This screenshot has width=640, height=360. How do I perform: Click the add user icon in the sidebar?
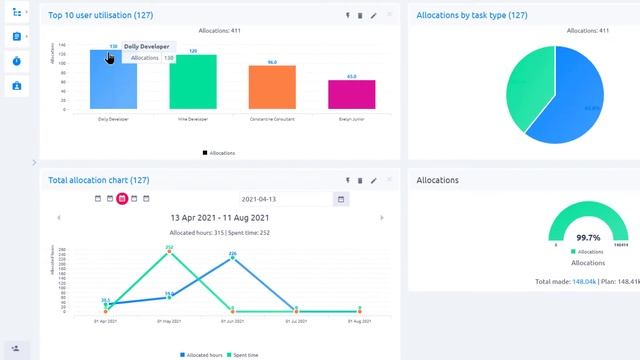point(16,349)
